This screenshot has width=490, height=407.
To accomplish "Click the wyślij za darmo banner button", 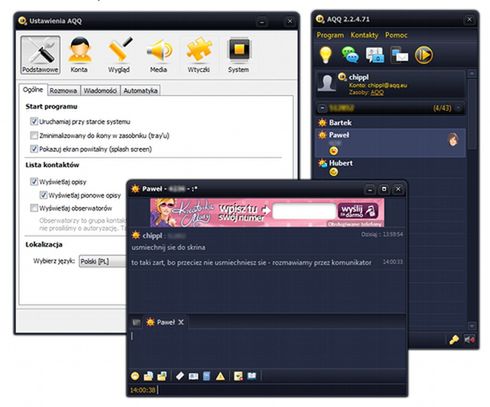I will click(358, 211).
